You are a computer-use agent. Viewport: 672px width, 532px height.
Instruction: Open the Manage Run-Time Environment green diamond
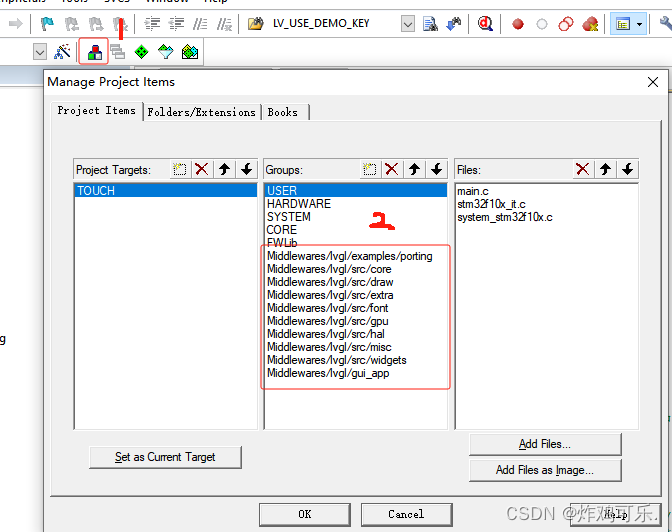(141, 52)
